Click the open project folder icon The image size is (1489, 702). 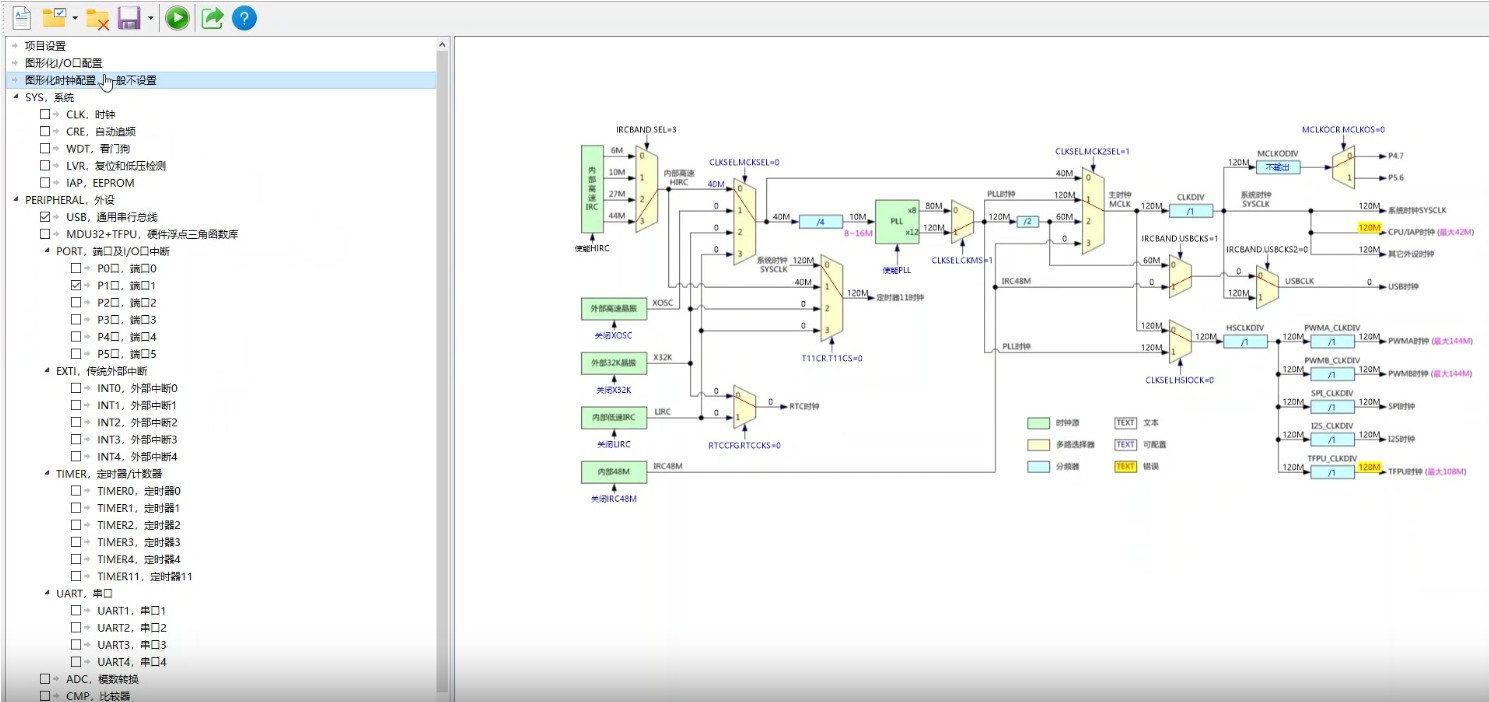pos(54,17)
